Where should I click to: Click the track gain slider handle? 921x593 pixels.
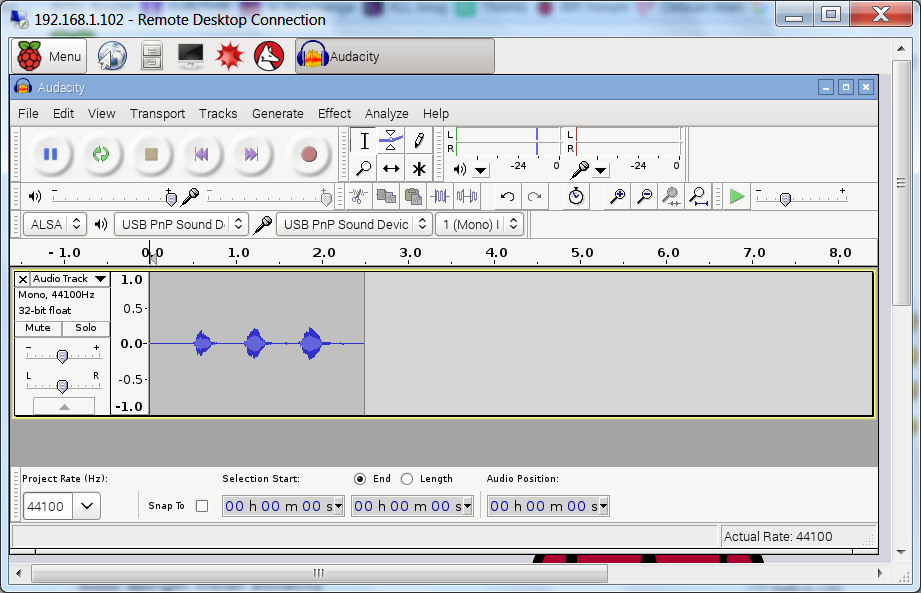62,356
